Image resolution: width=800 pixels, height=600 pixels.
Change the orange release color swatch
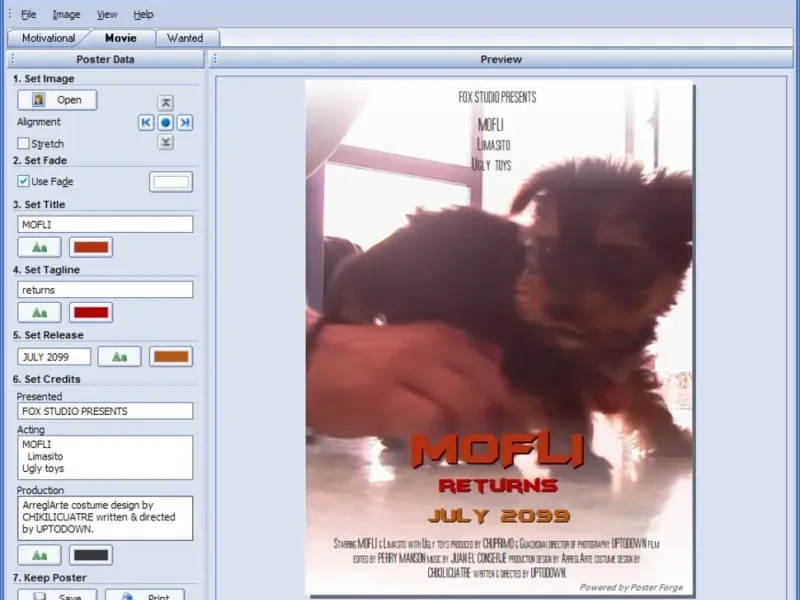(x=171, y=357)
